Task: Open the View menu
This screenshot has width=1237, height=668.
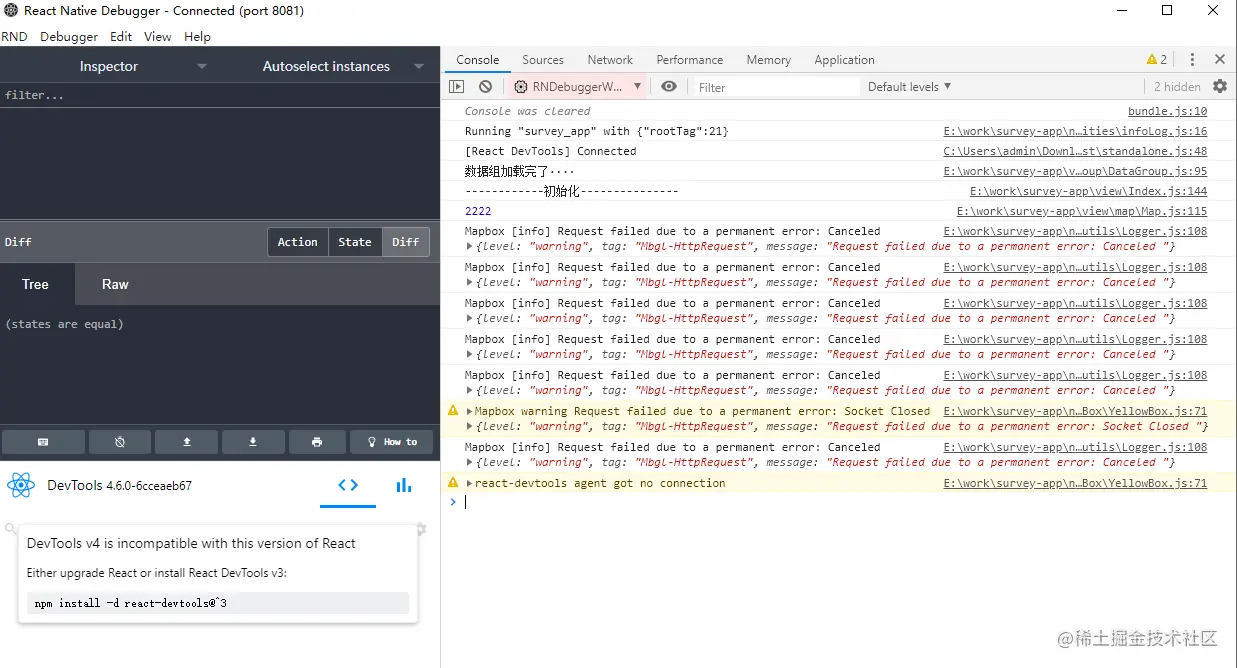Action: 158,36
